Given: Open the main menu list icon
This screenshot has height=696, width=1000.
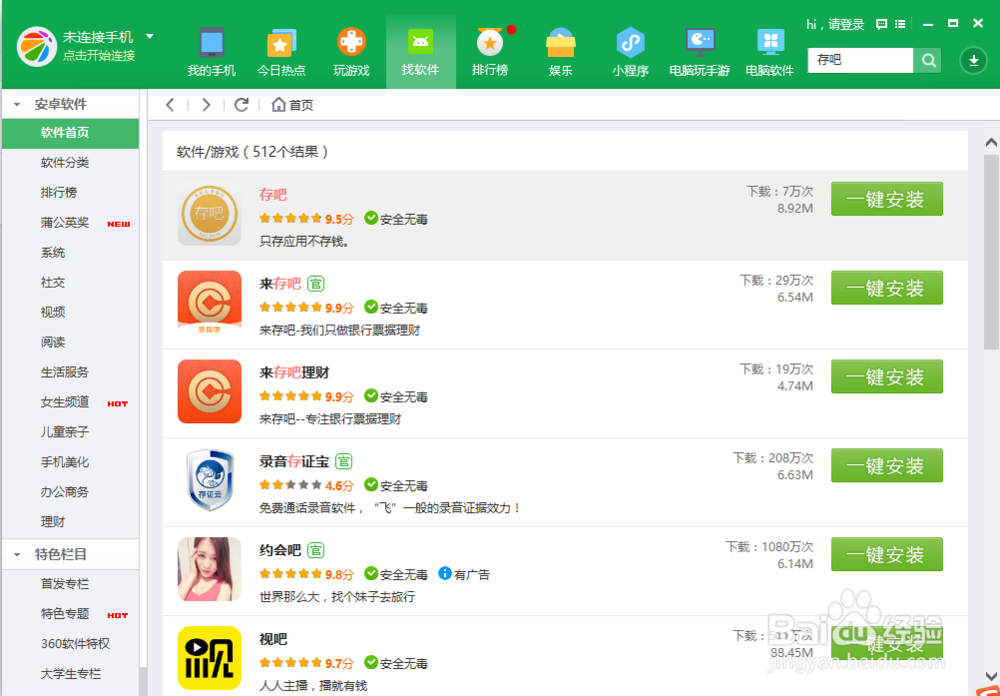Looking at the screenshot, I should click(900, 24).
